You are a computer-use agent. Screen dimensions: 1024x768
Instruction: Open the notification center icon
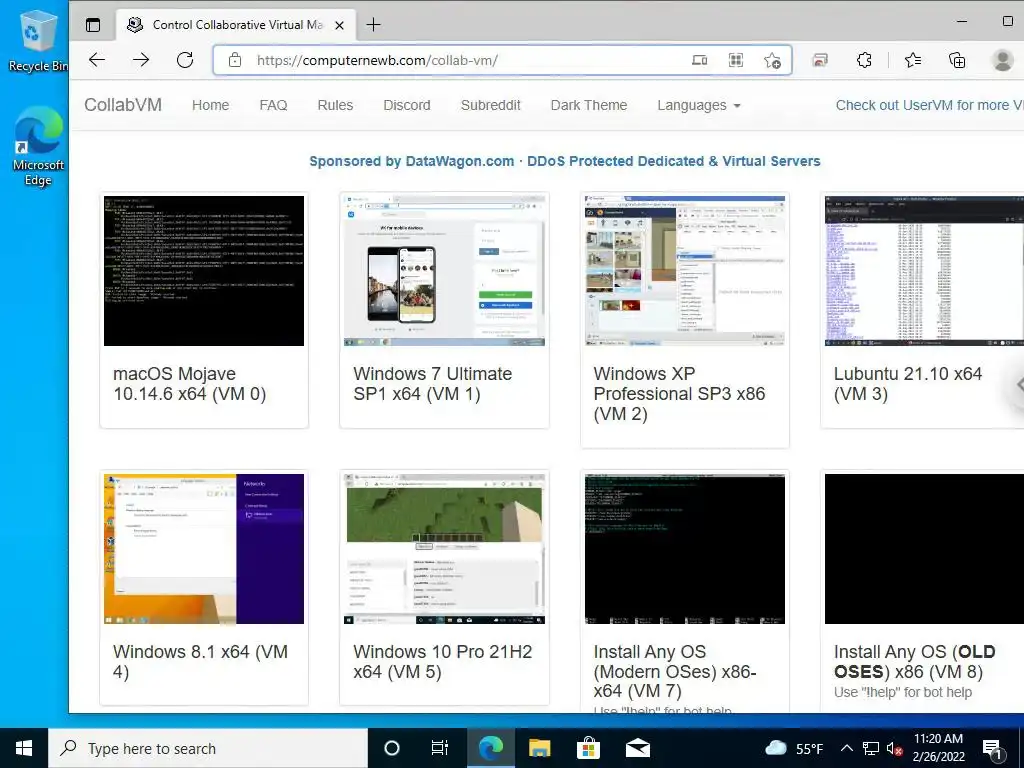tap(993, 749)
